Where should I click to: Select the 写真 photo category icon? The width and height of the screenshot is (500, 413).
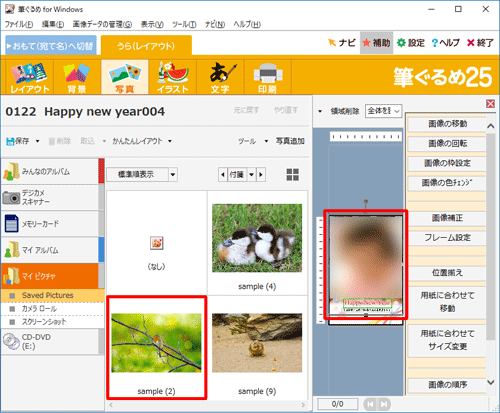[x=125, y=77]
